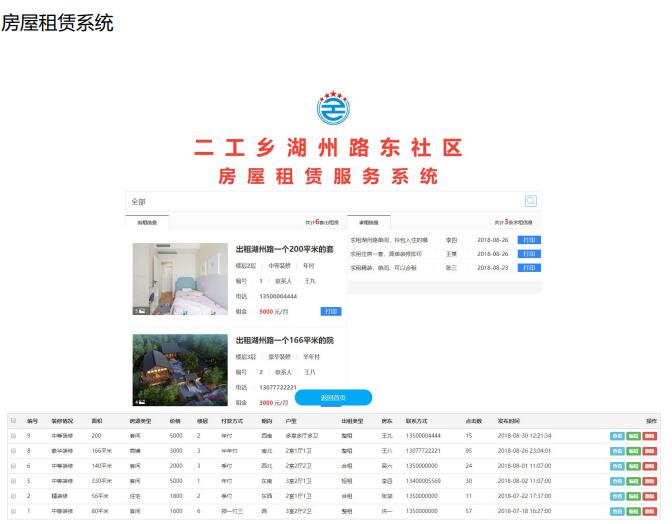The width and height of the screenshot is (672, 524).
Task: Tick the checkbox for row number 5
Action: (x=13, y=481)
